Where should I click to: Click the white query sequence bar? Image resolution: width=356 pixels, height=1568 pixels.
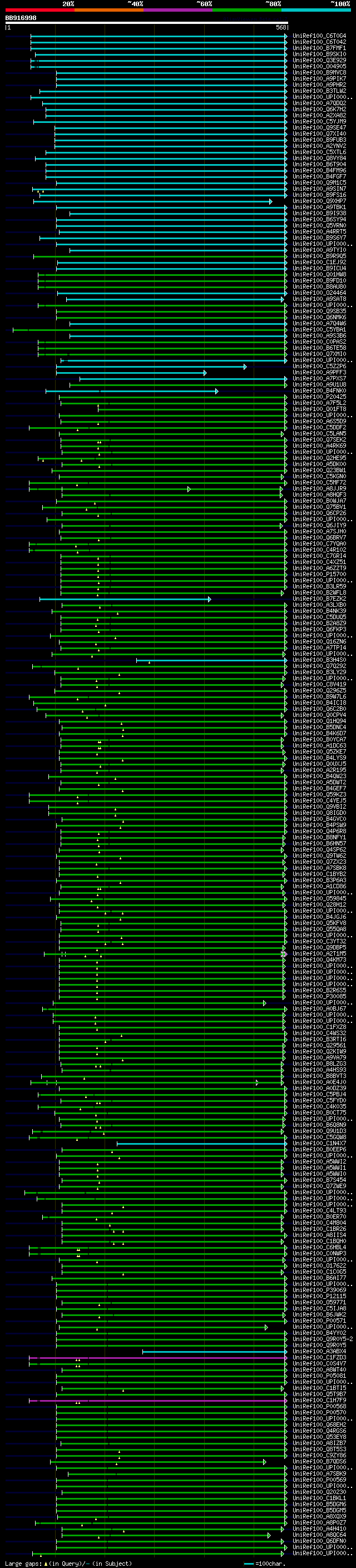[147, 23]
